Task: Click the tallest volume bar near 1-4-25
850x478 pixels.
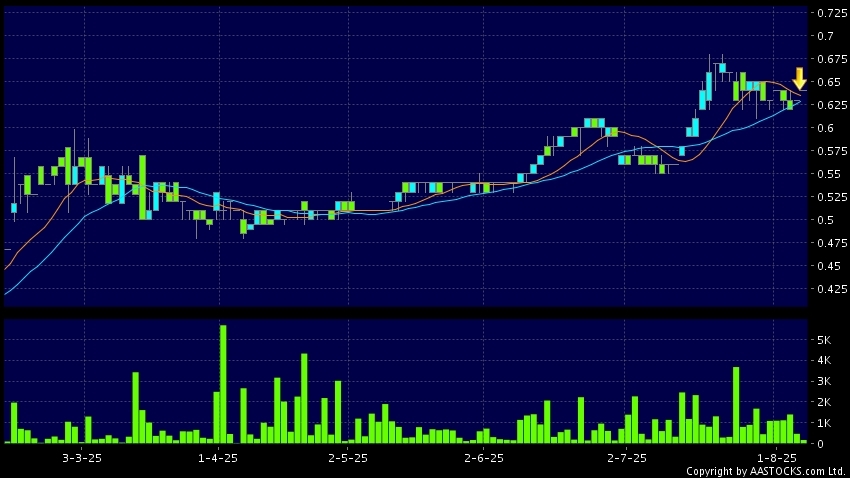Action: (x=223, y=384)
